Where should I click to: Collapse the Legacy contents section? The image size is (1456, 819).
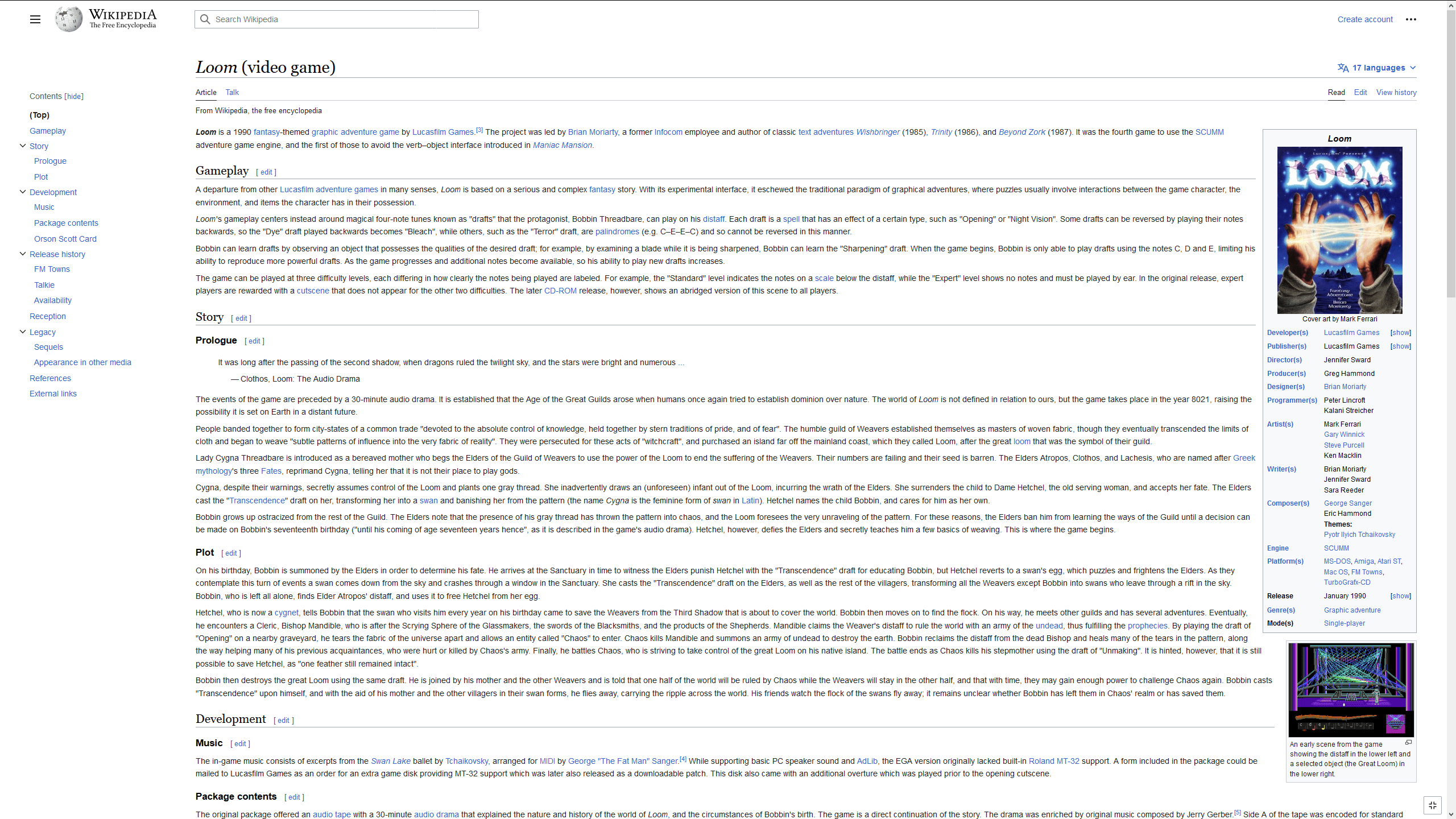pyautogui.click(x=23, y=332)
